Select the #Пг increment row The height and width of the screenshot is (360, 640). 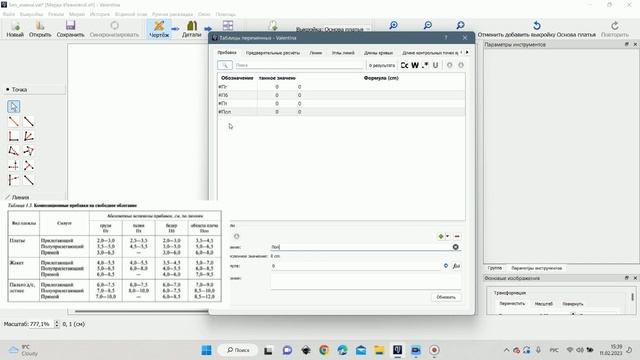(x=341, y=87)
